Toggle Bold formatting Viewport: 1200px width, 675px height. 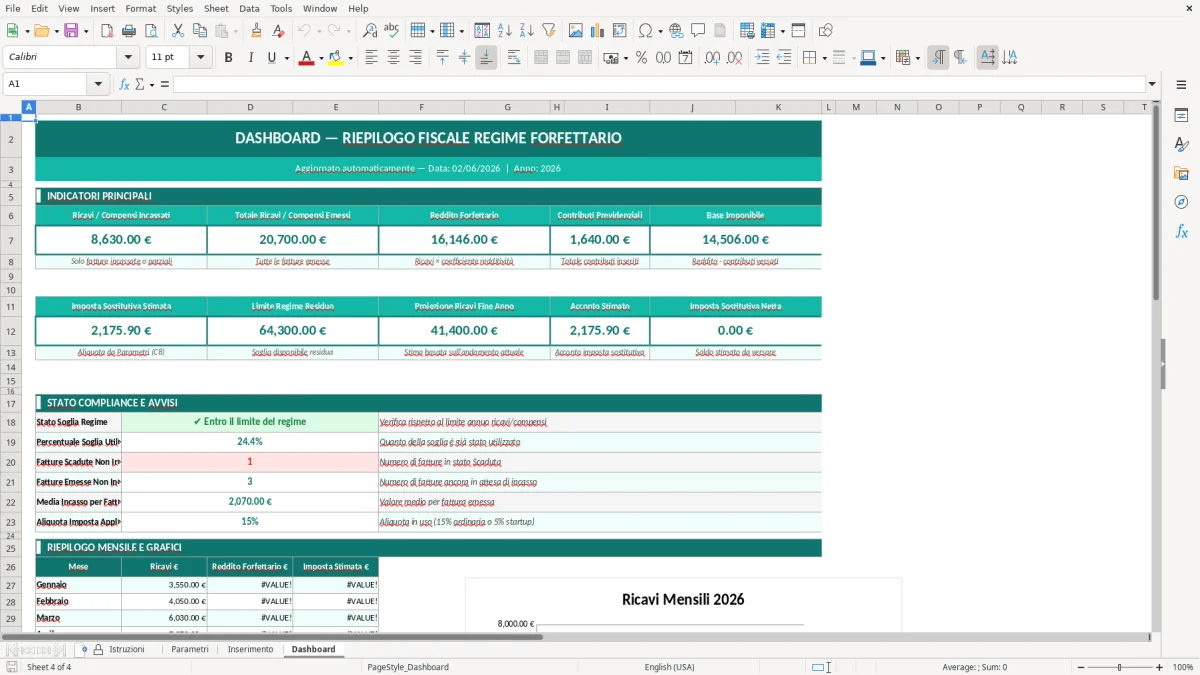click(228, 58)
